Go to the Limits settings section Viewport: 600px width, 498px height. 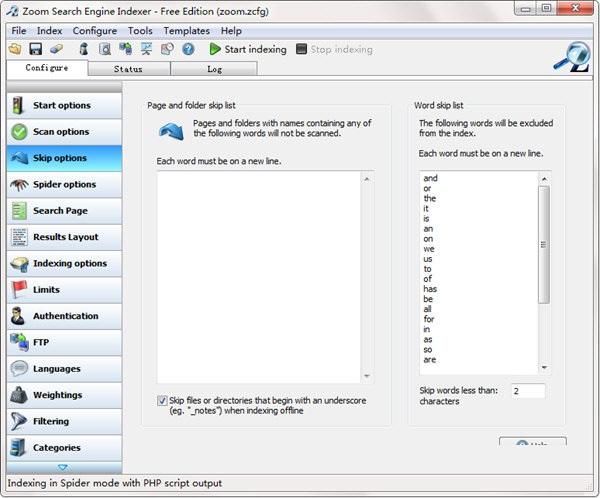tap(63, 290)
